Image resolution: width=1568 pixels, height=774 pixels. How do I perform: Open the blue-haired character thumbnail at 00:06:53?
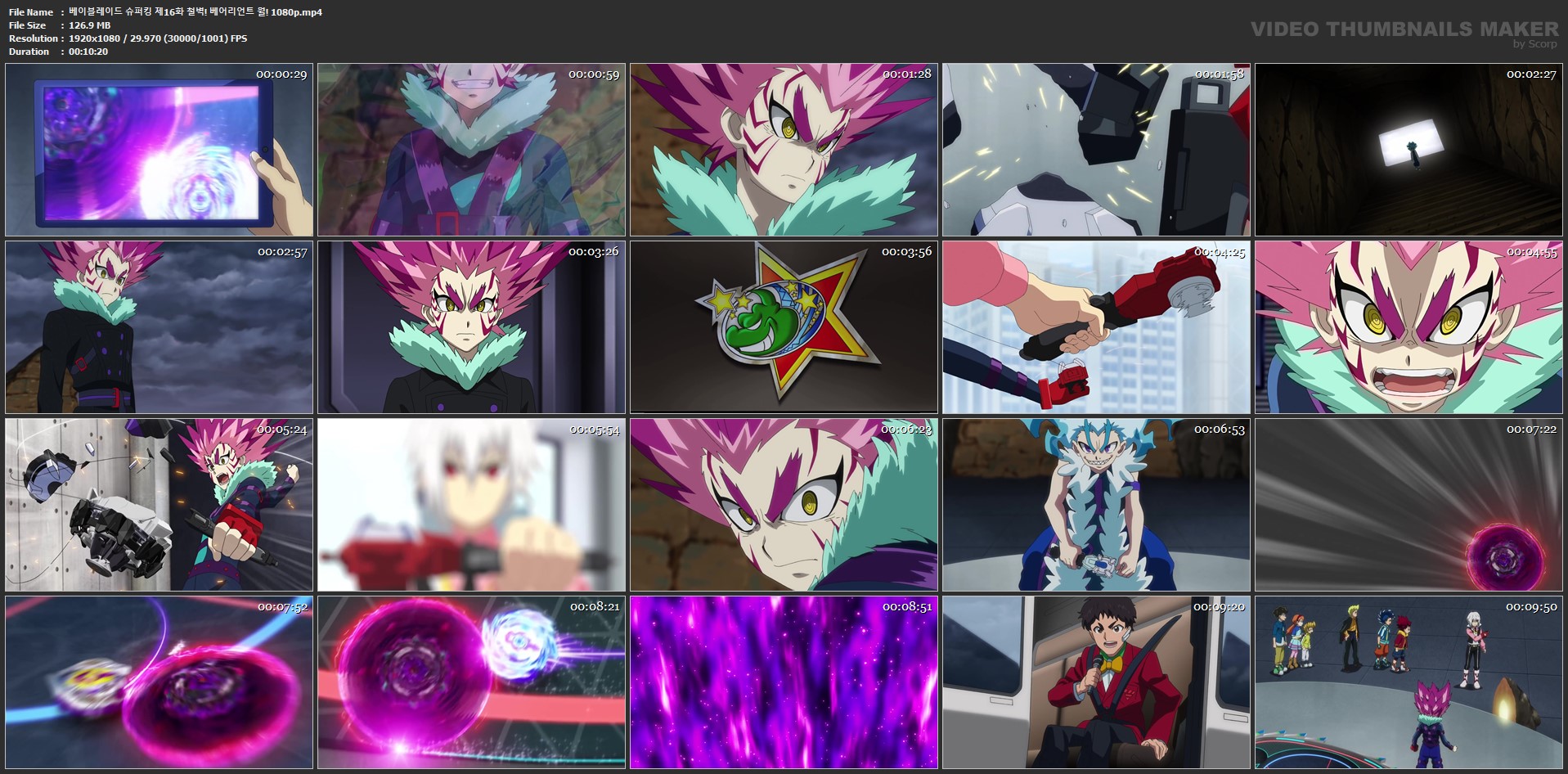[x=1097, y=505]
